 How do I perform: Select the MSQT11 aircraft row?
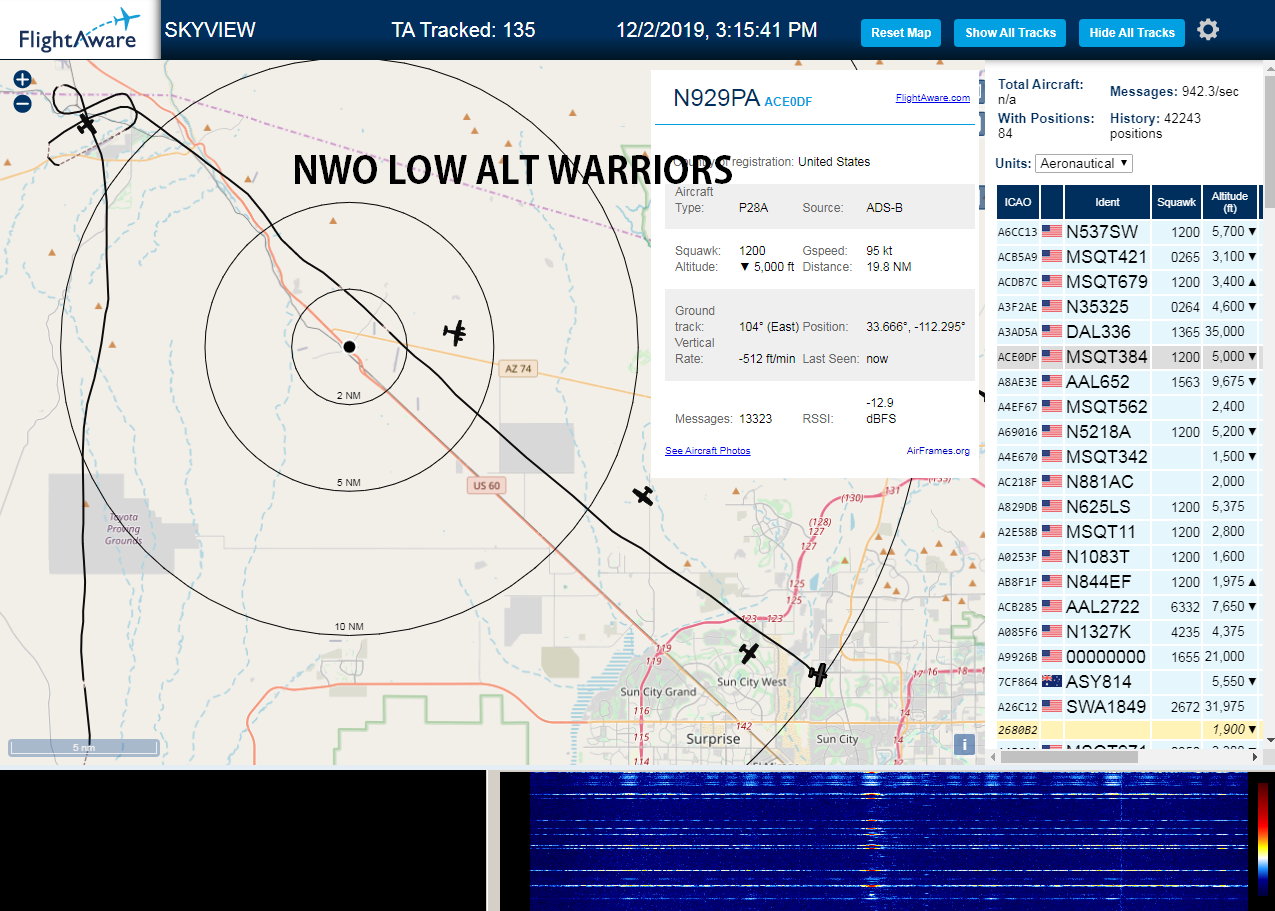coord(1128,531)
